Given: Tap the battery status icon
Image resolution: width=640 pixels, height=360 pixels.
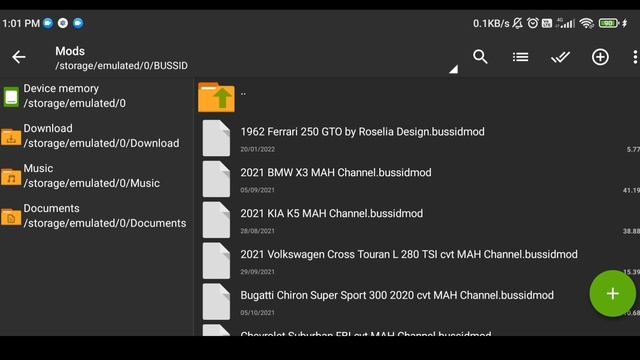Looking at the screenshot, I should pos(609,23).
